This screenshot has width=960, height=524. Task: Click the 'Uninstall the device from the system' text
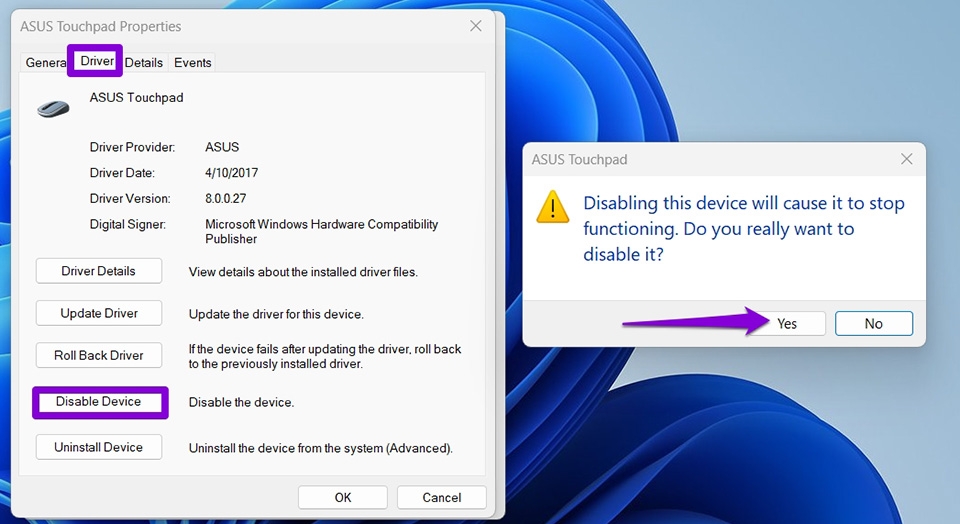tap(321, 448)
